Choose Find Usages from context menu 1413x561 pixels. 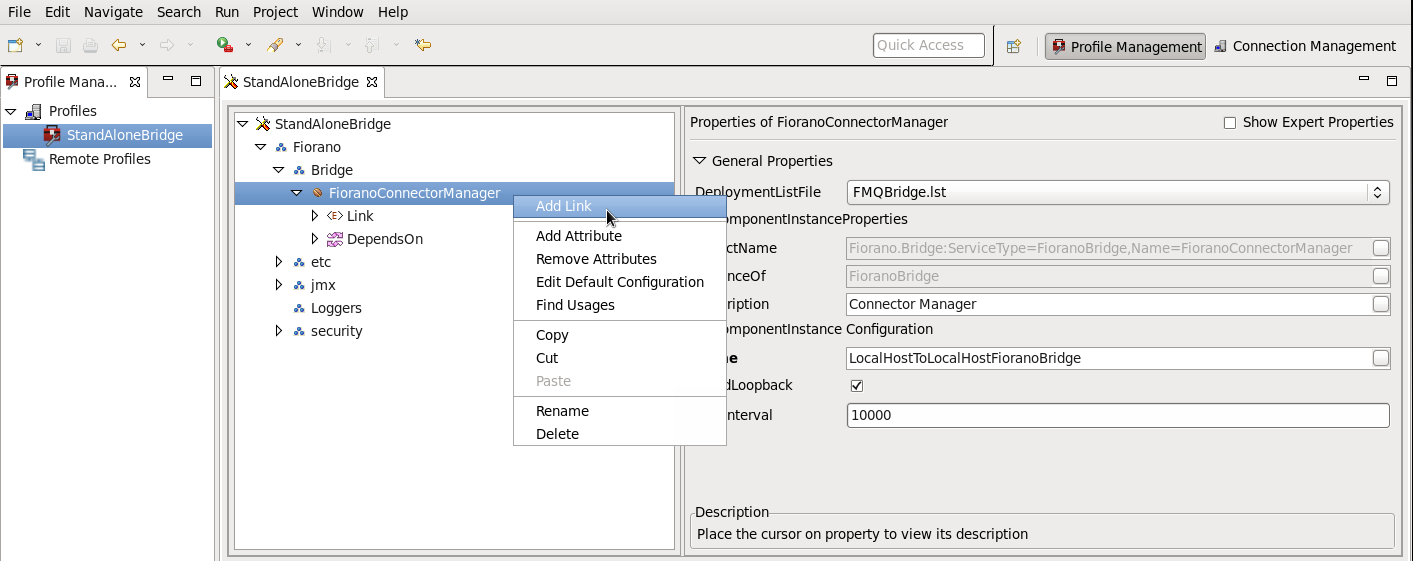pyautogui.click(x=620, y=305)
